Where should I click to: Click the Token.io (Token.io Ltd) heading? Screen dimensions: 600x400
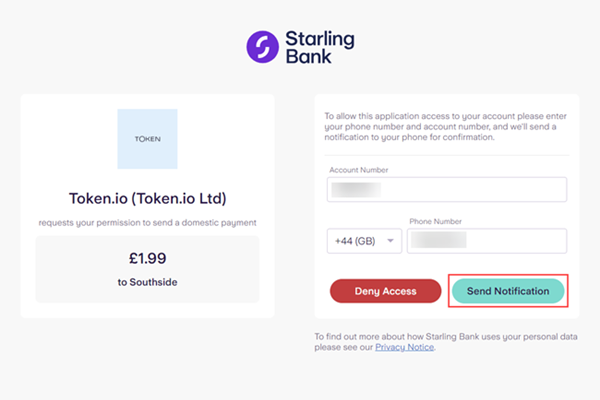point(147,197)
